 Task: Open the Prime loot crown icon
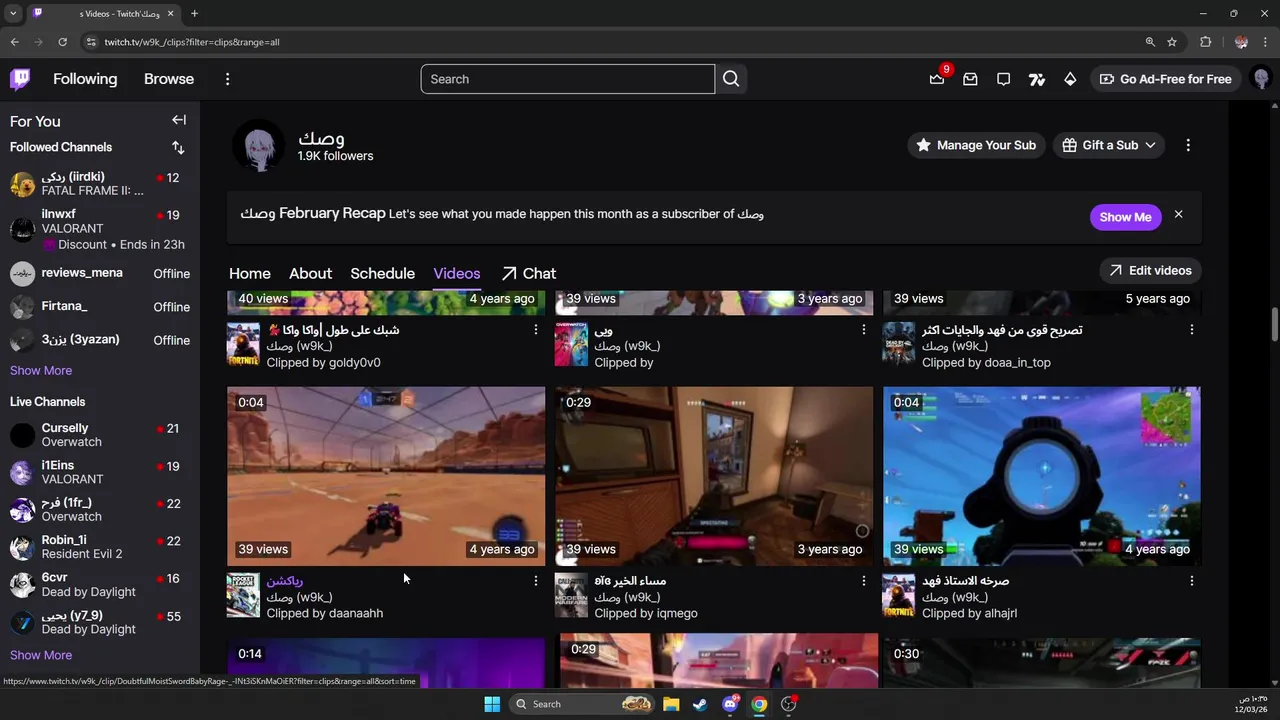937,79
